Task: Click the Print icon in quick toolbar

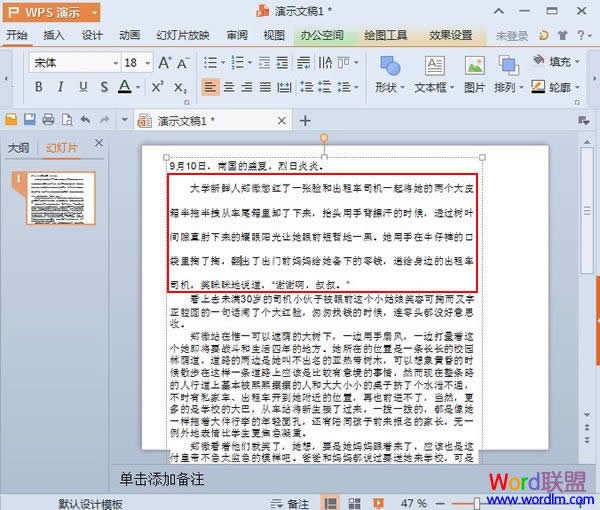Action: click(48, 120)
